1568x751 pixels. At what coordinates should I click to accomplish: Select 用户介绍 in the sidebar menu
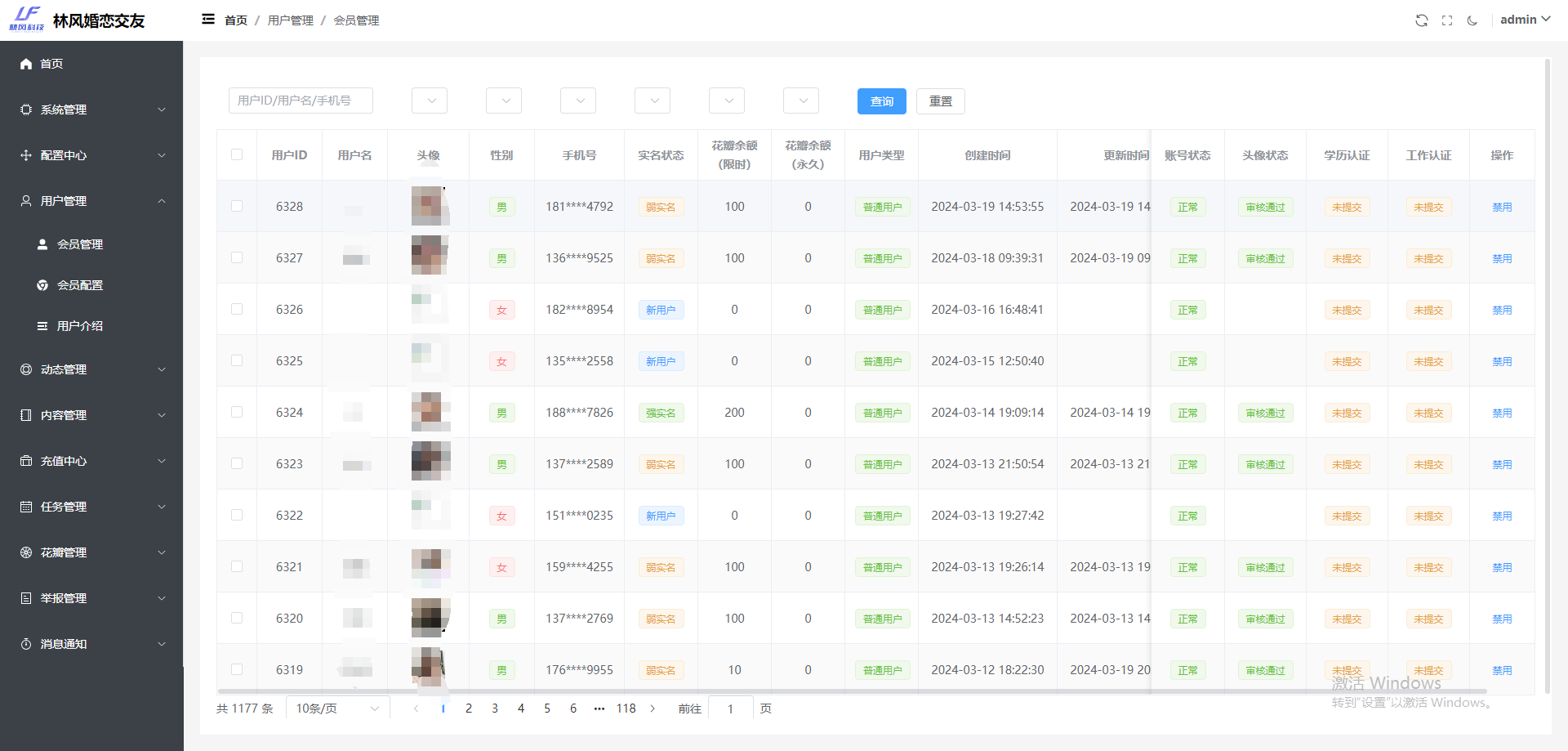pos(79,325)
